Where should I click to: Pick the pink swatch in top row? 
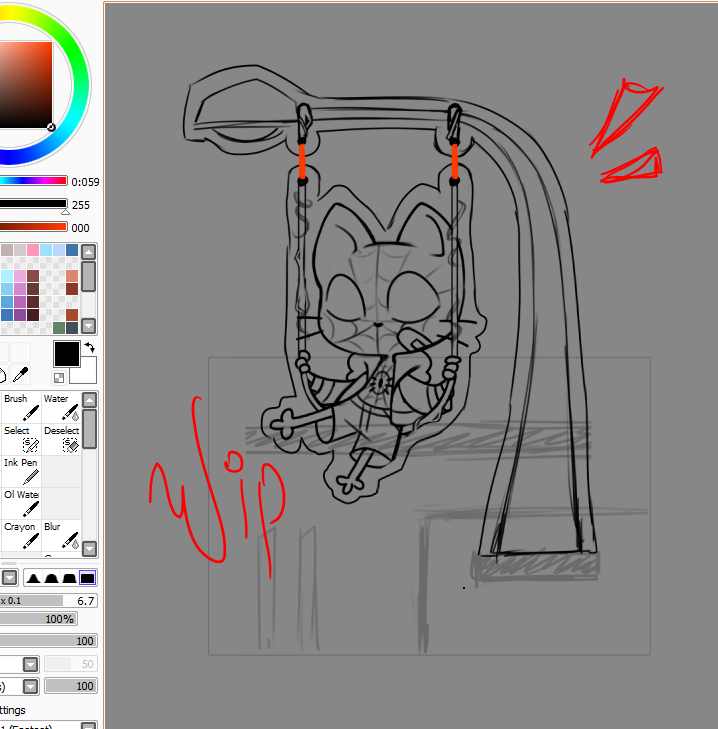33,250
